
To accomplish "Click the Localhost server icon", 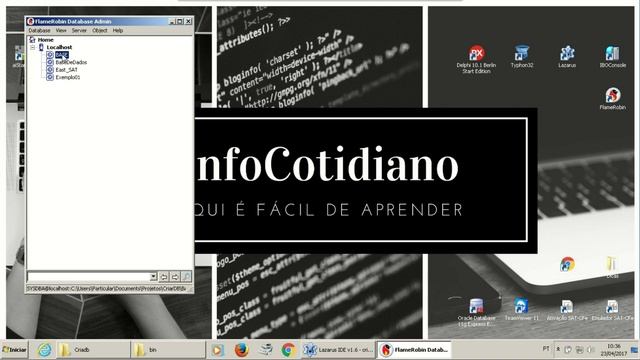I will click(41, 47).
